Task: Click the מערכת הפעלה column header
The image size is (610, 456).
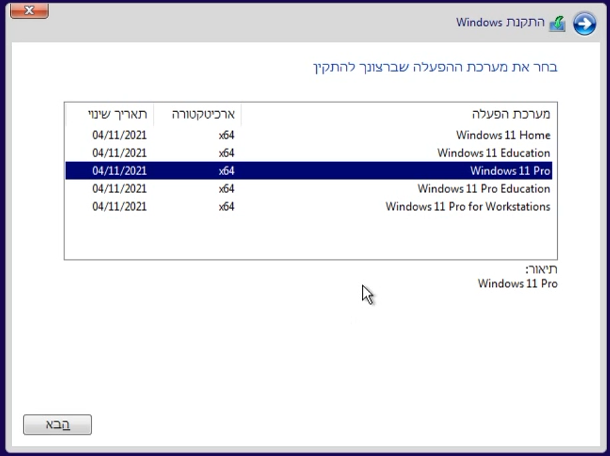Action: click(x=398, y=114)
